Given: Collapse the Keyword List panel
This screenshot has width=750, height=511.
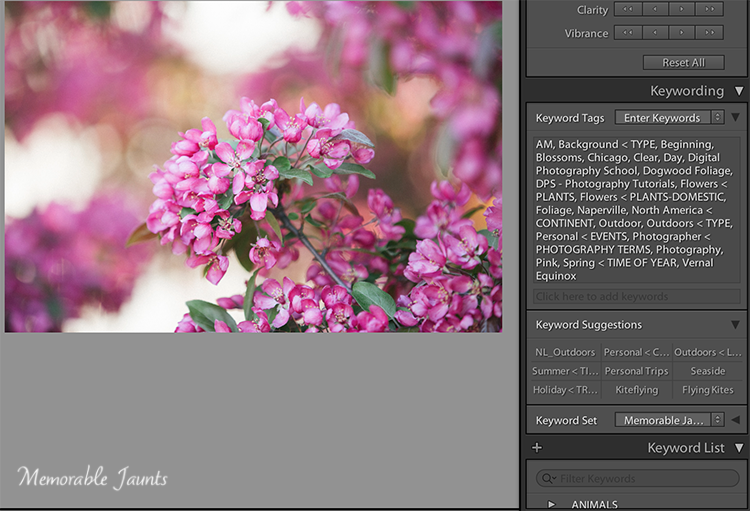Looking at the screenshot, I should tap(738, 448).
